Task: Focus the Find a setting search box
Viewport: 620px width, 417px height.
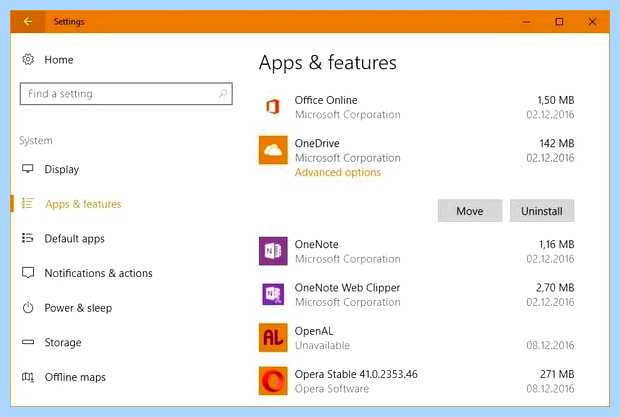Action: click(x=126, y=94)
